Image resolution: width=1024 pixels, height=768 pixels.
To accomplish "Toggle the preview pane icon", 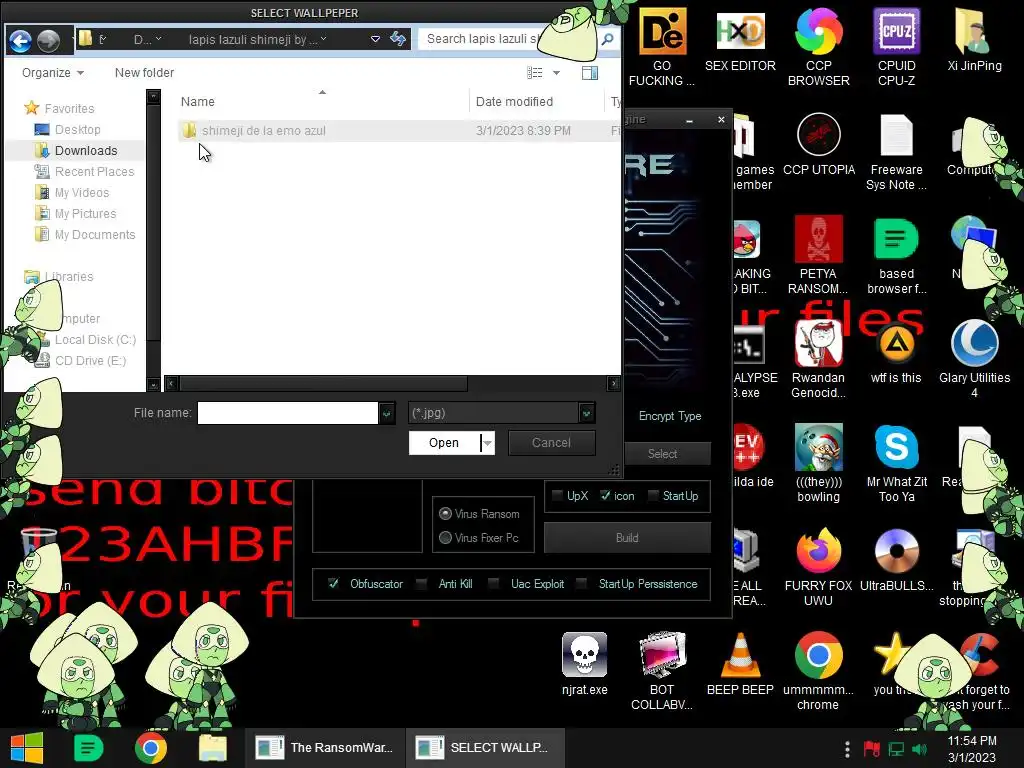I will tap(590, 72).
